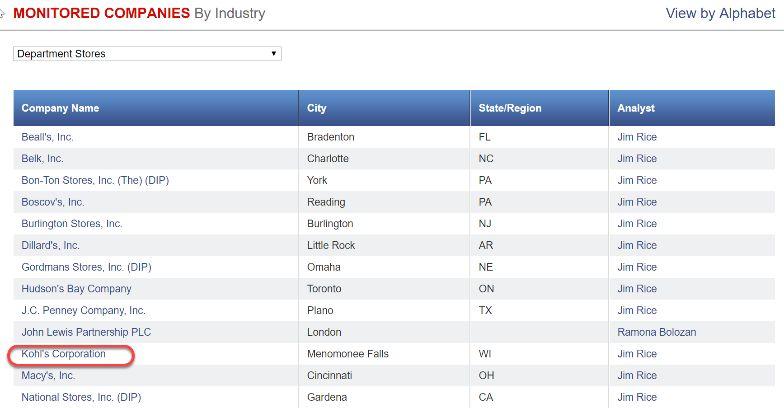Open J.C. Penney Company, Inc.

[84, 310]
